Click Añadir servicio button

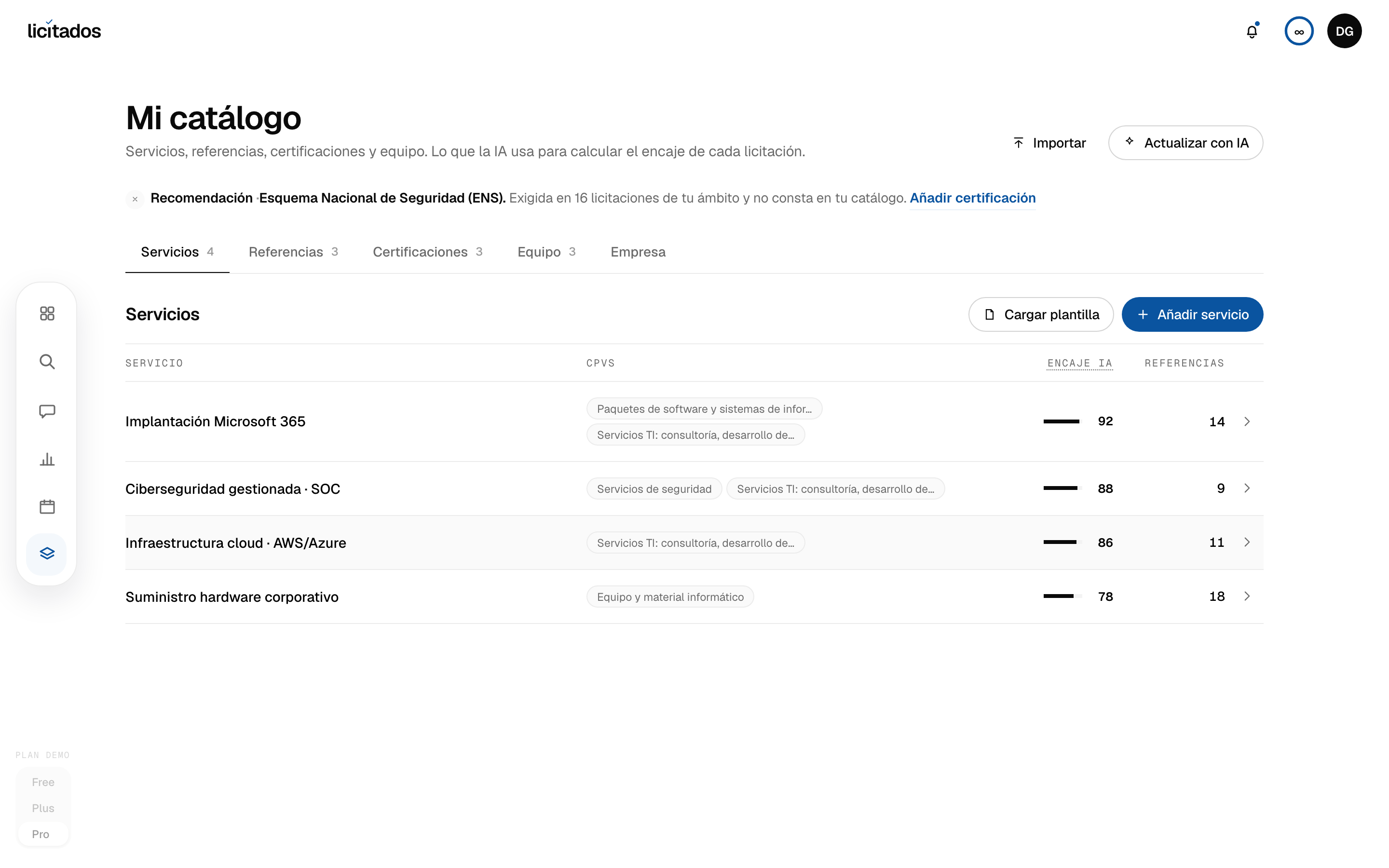coord(1193,314)
